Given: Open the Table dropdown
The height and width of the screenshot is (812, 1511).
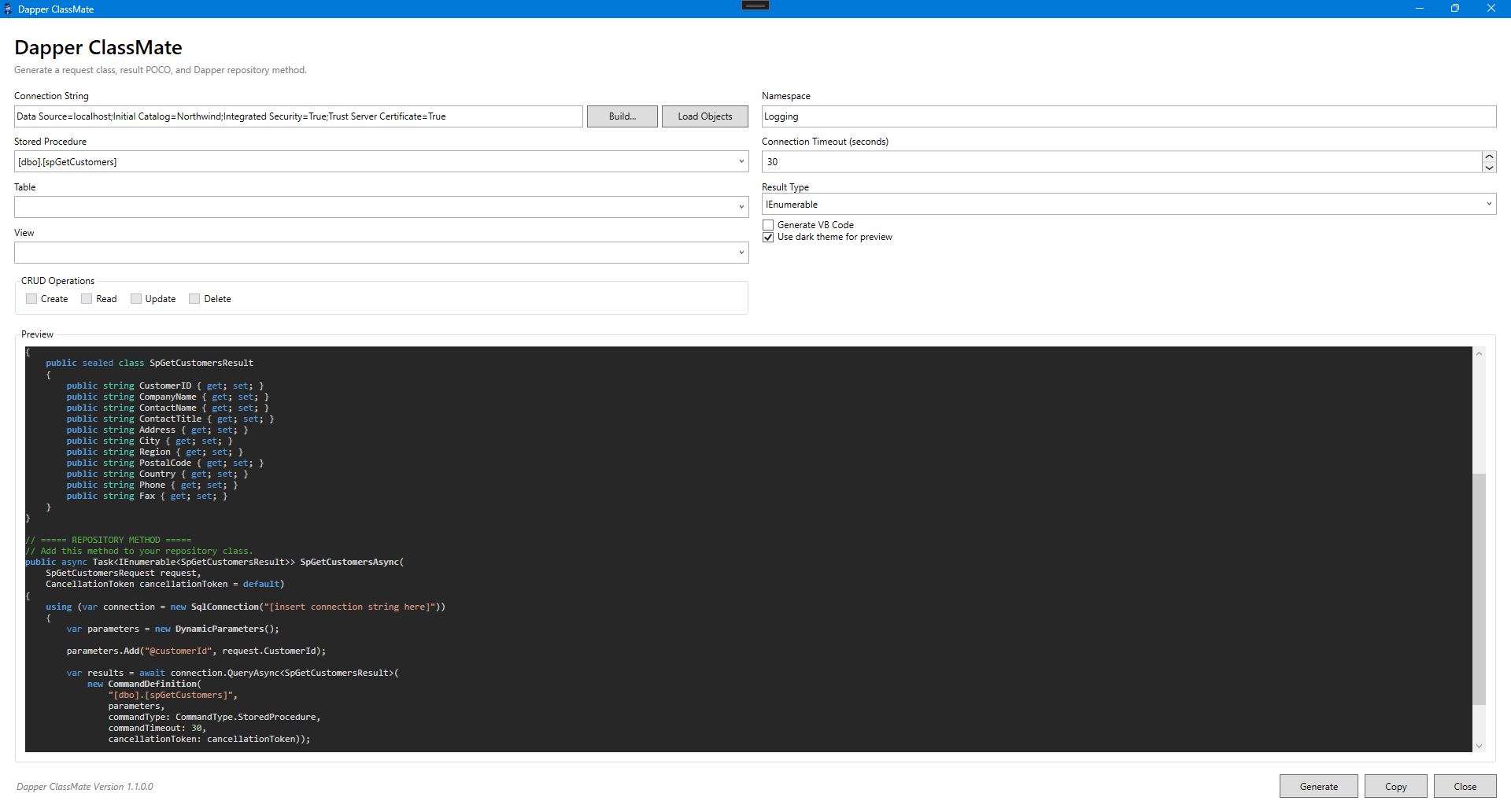Looking at the screenshot, I should pos(381,208).
